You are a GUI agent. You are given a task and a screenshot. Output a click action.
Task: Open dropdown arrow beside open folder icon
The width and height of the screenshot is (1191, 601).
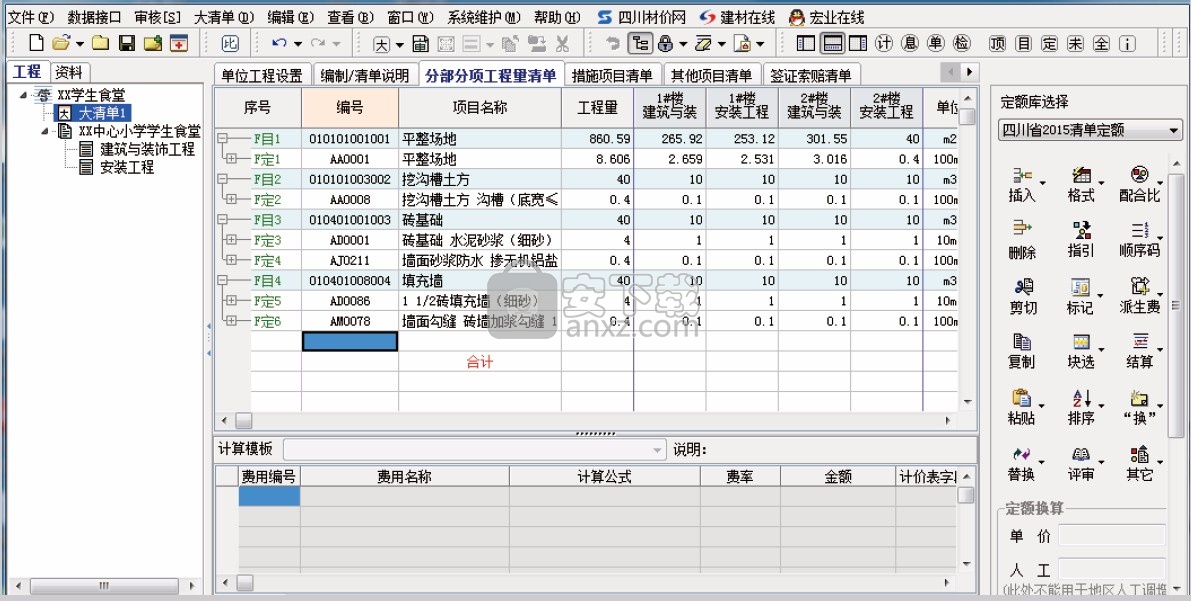coord(80,44)
